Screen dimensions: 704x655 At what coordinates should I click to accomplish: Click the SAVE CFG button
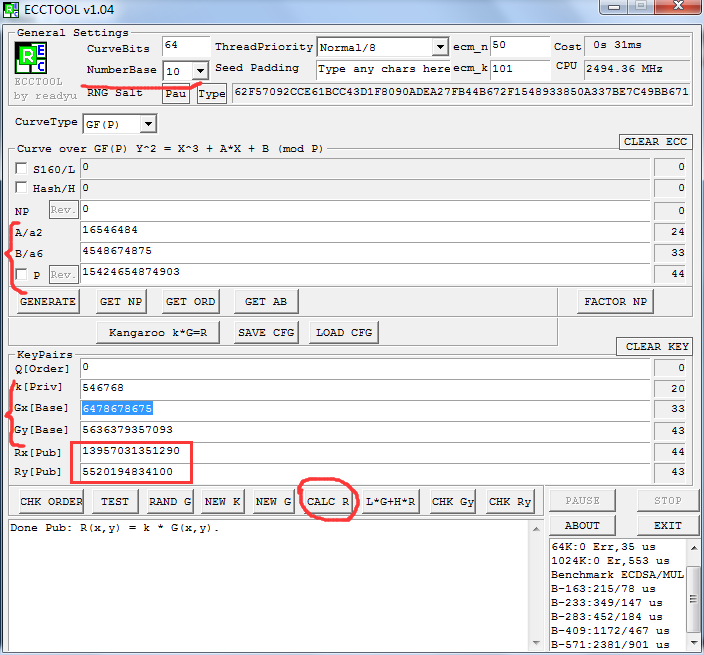pyautogui.click(x=265, y=332)
